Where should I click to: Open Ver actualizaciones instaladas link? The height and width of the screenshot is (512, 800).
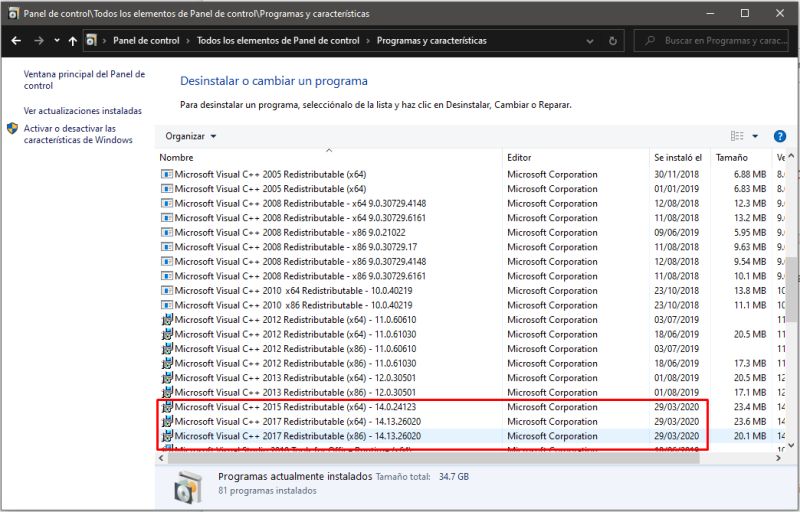[x=83, y=111]
